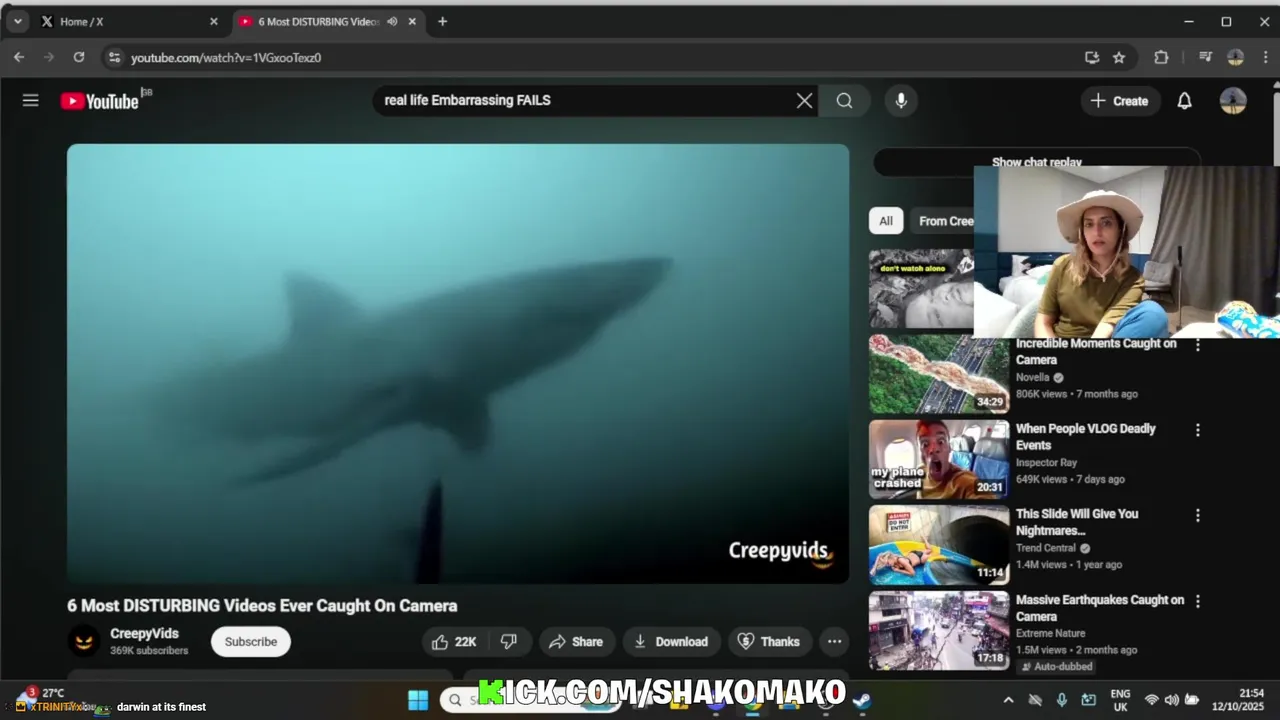Go back in browser history
The image size is (1280, 720).
coord(19,58)
